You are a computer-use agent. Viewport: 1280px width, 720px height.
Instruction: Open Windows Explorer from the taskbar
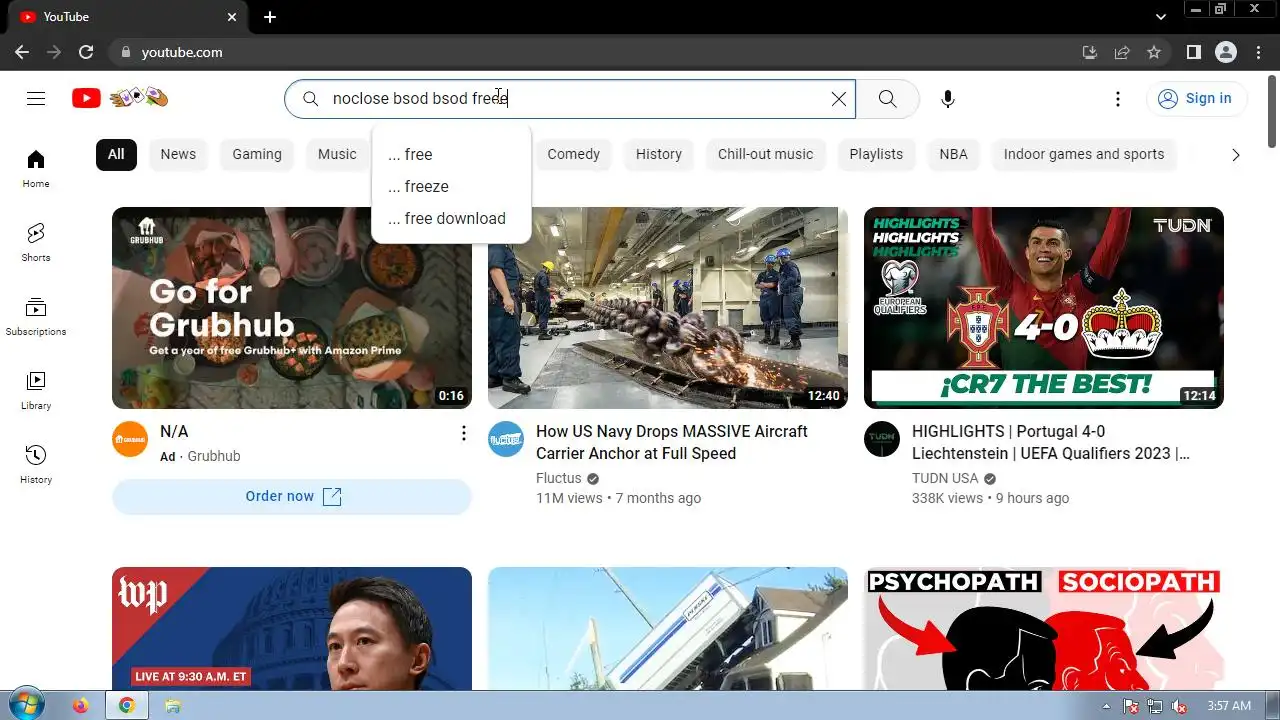click(172, 705)
